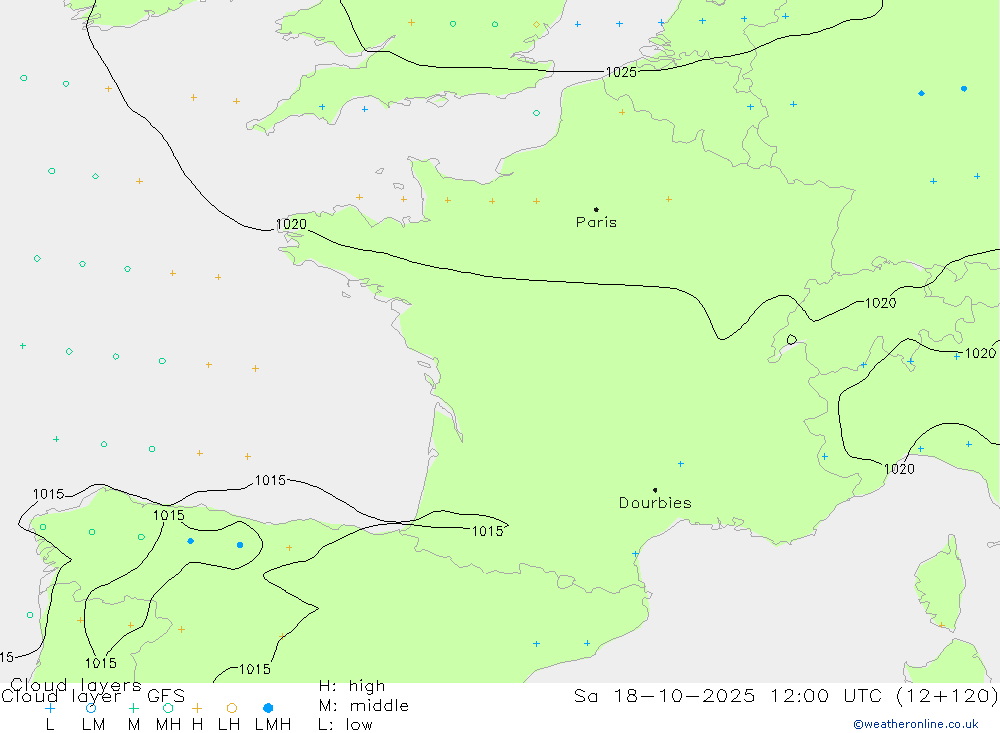Image resolution: width=1000 pixels, height=733 pixels.
Task: Click the LMH legend letters
Action: pyautogui.click(x=273, y=725)
